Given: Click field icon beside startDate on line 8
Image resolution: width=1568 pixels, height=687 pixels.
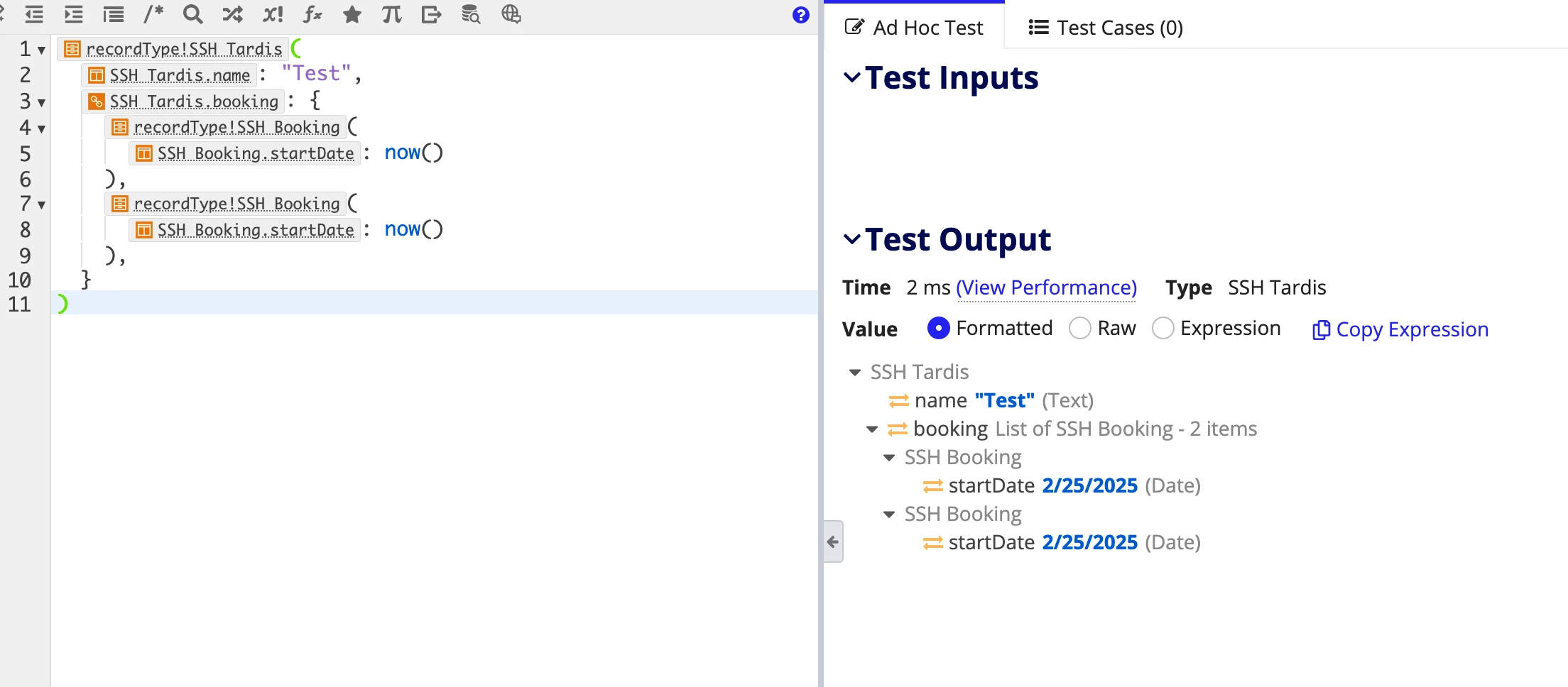Looking at the screenshot, I should click(x=144, y=230).
